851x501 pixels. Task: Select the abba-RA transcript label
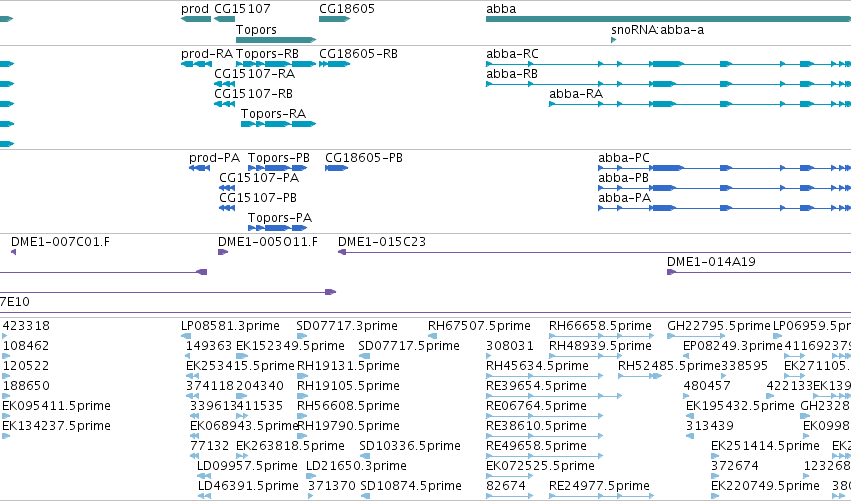tap(576, 94)
